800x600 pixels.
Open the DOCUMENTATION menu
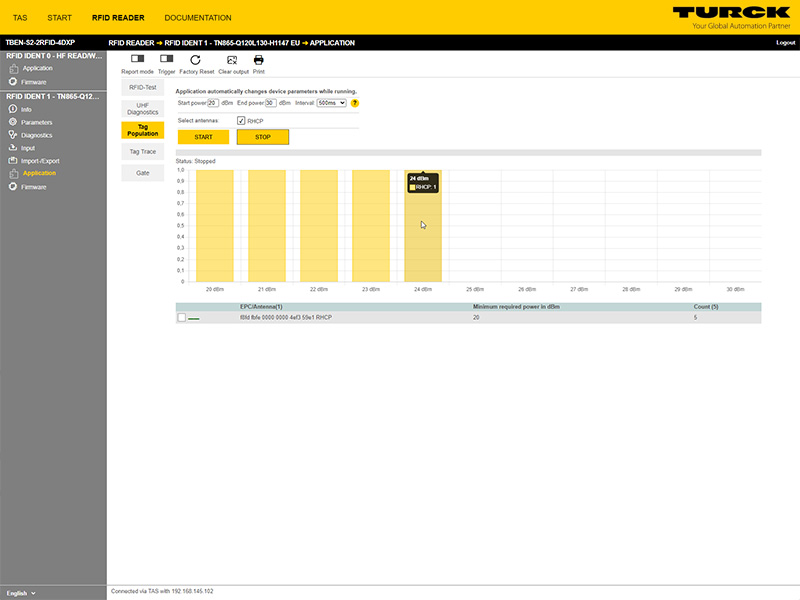click(198, 18)
